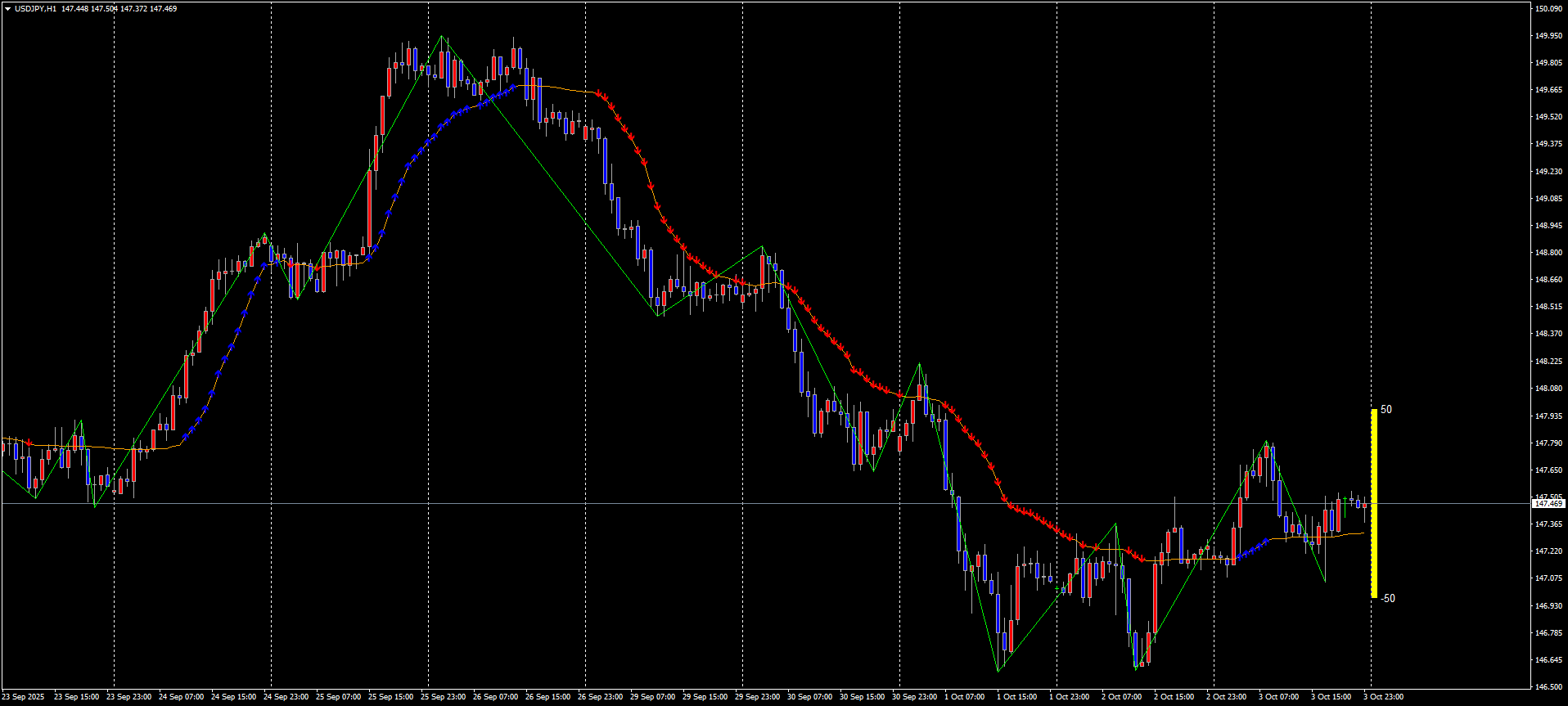
Task: Click the 24 Sep 23:00 time label
Action: tap(286, 697)
